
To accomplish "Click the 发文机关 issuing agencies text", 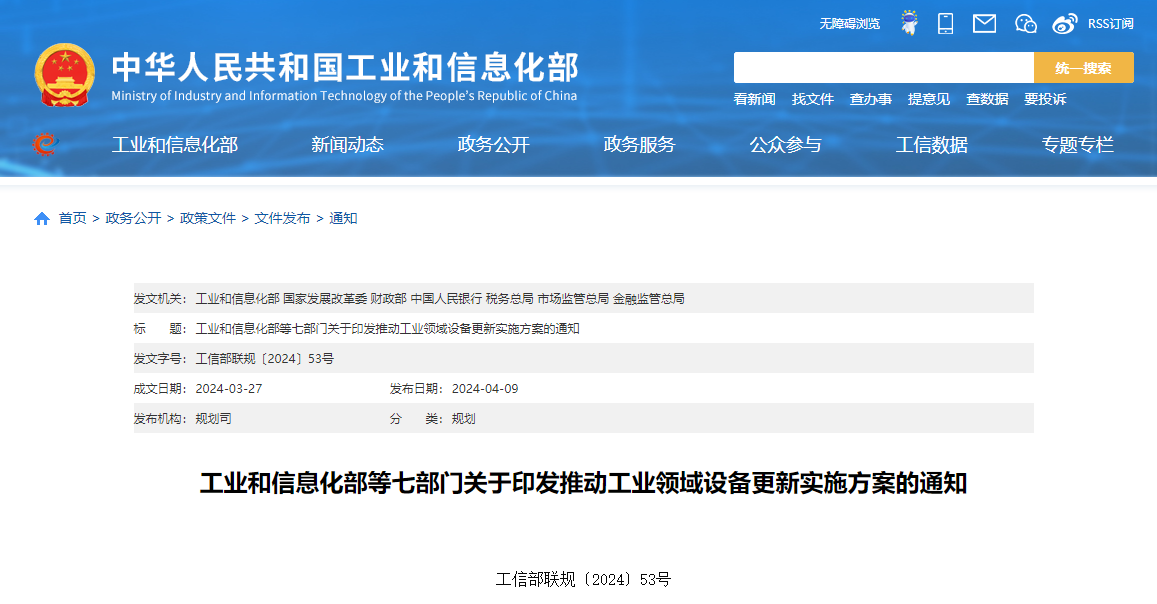I will (x=440, y=299).
